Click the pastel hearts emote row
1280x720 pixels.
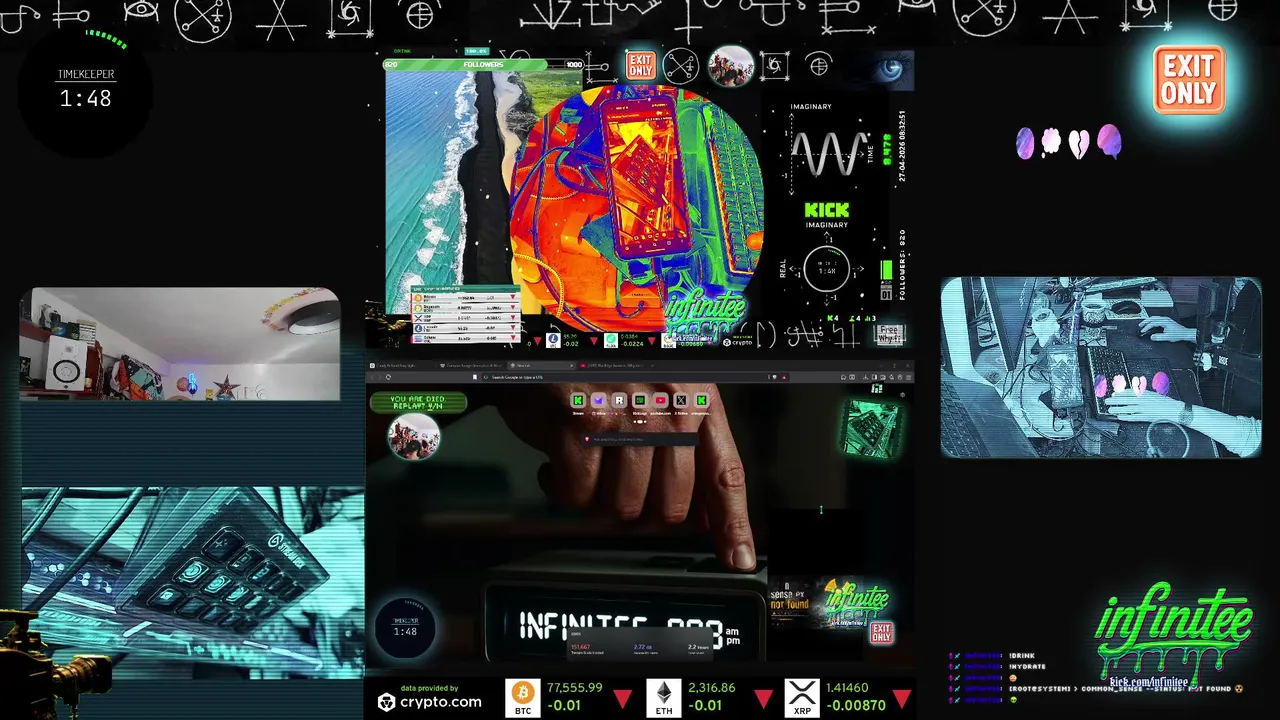[x=1069, y=143]
